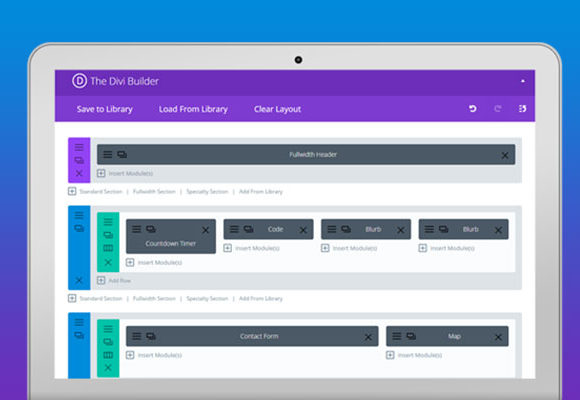Open settings of the blue section containing Contact Form
Viewport: 580px width, 400px height.
[79, 322]
